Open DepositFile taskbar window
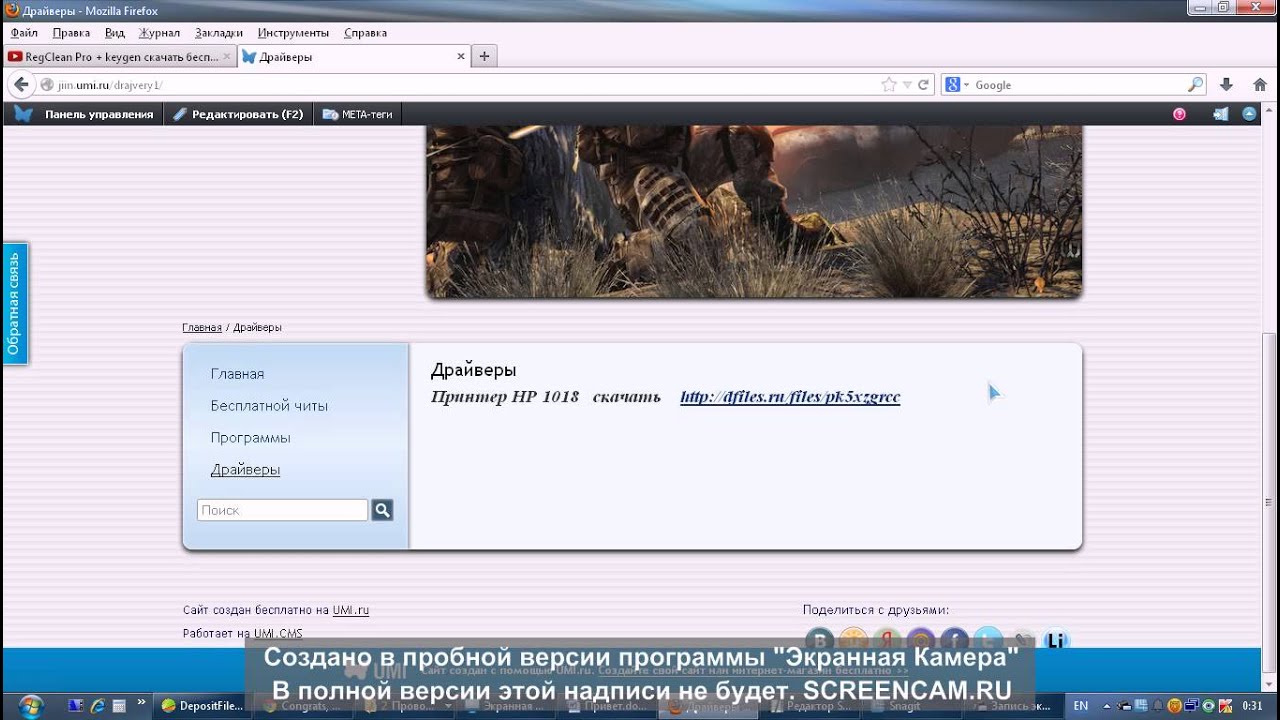Image resolution: width=1280 pixels, height=720 pixels. (203, 706)
